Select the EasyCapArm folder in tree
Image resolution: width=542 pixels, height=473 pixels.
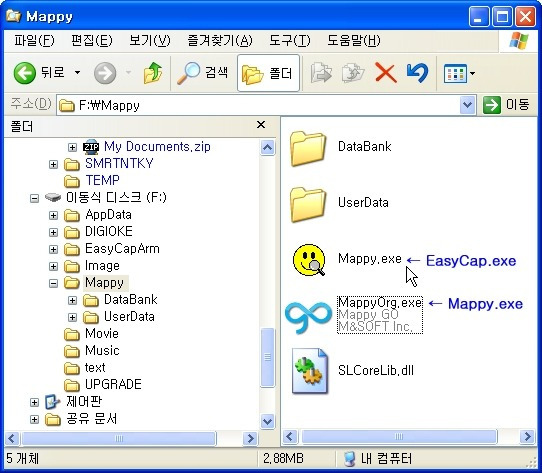coord(122,249)
